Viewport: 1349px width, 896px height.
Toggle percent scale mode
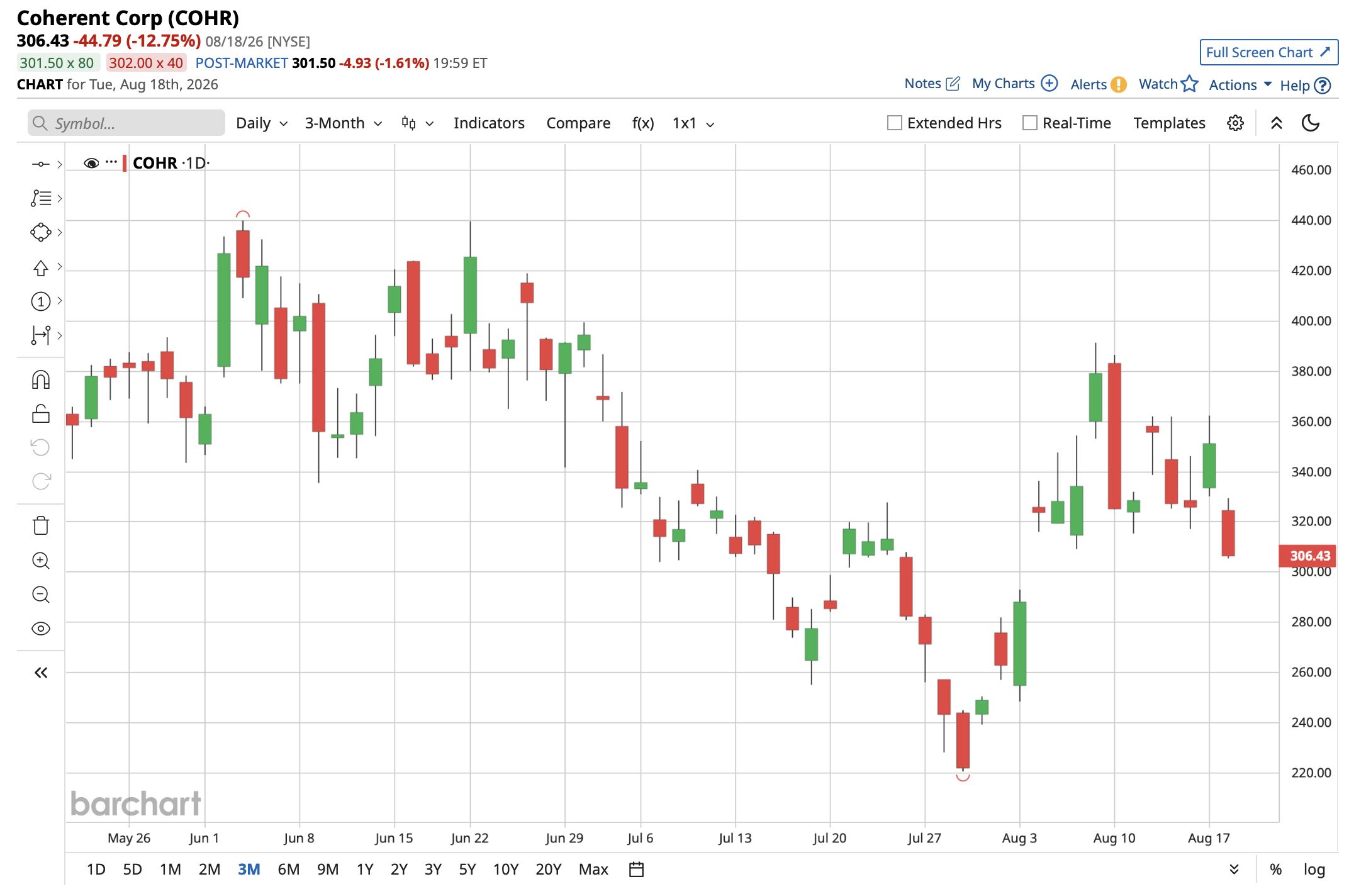1276,870
